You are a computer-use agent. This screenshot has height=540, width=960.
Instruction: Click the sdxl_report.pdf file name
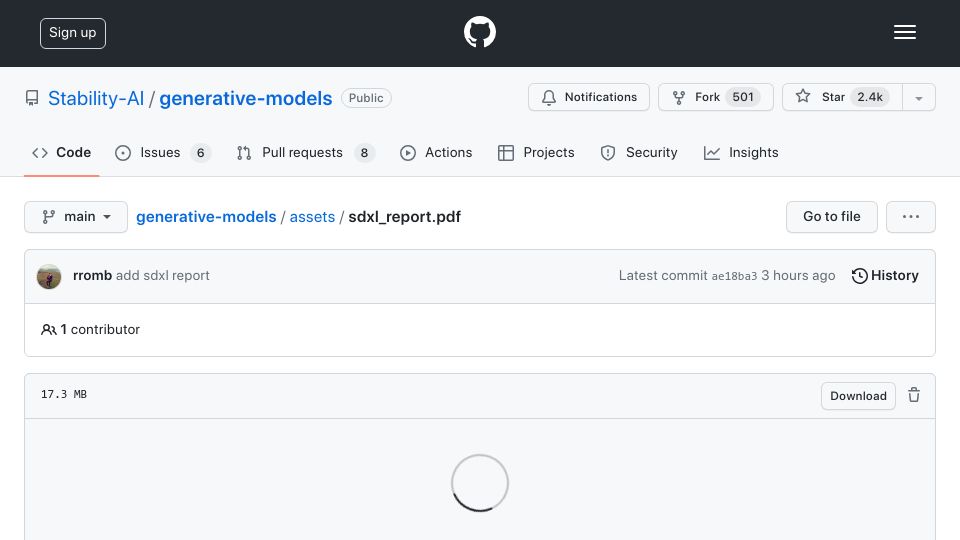[x=405, y=217]
